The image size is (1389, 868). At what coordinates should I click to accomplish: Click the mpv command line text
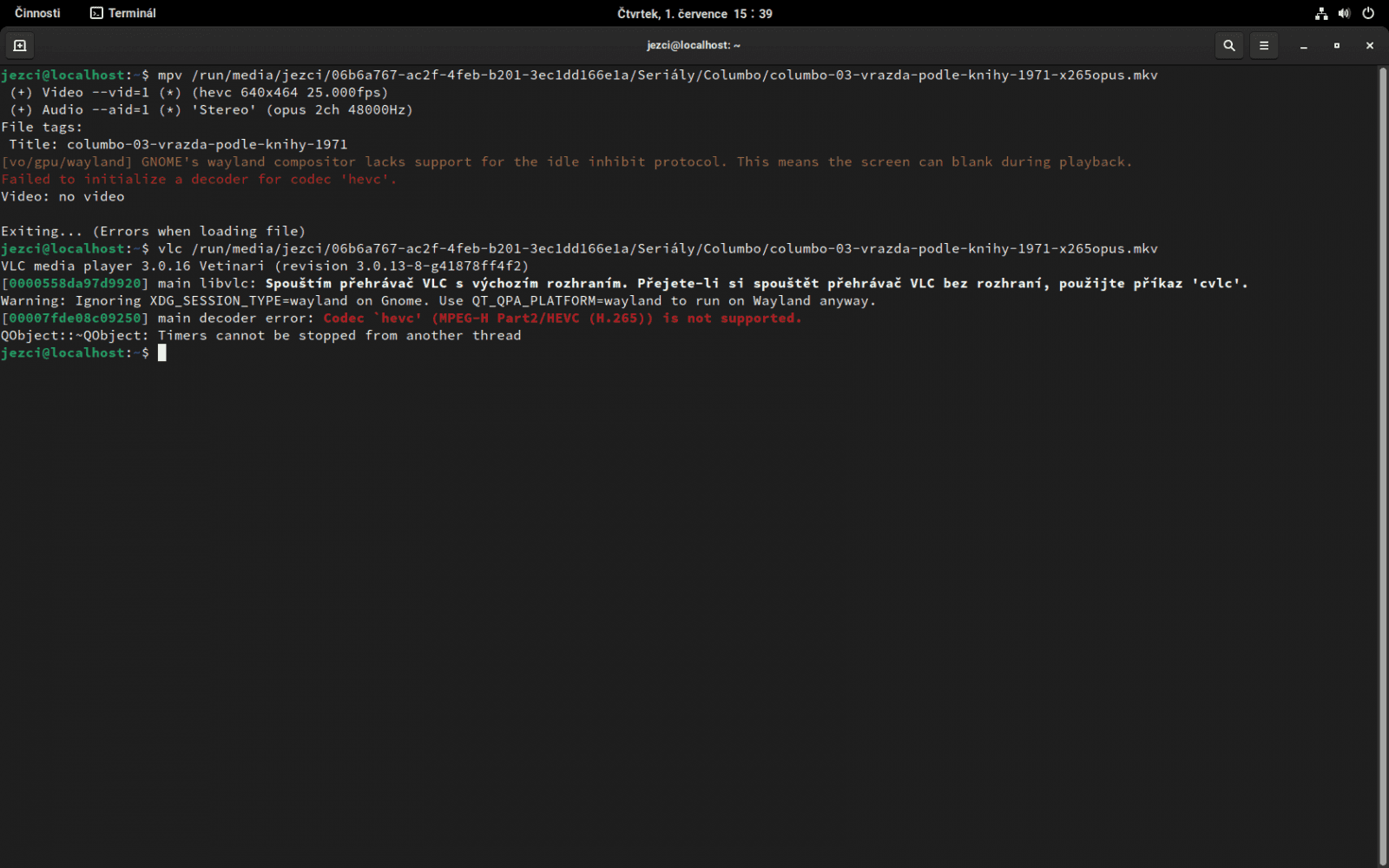(174, 75)
